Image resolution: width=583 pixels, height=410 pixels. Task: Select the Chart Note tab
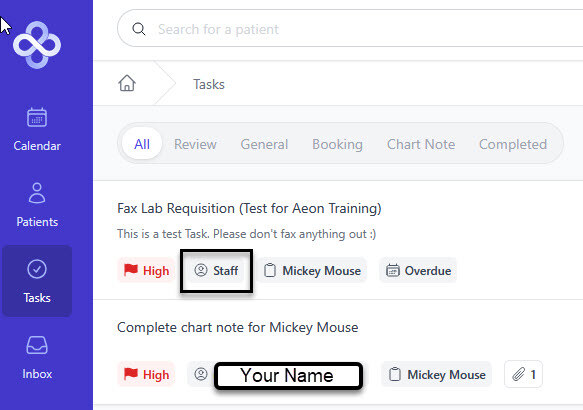pyautogui.click(x=421, y=144)
